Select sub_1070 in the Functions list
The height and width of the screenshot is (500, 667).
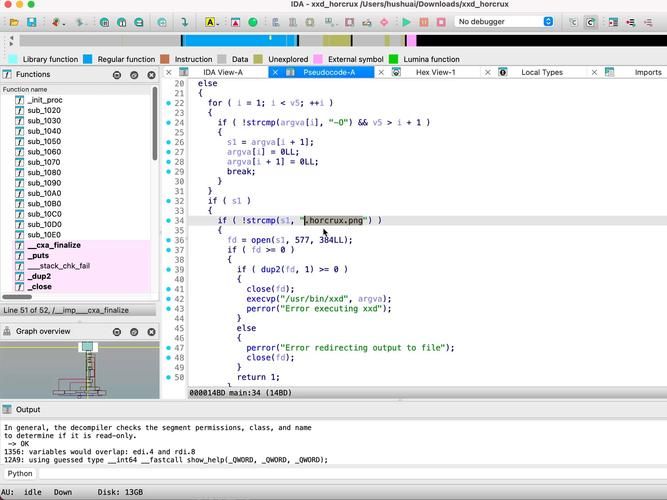pos(44,162)
